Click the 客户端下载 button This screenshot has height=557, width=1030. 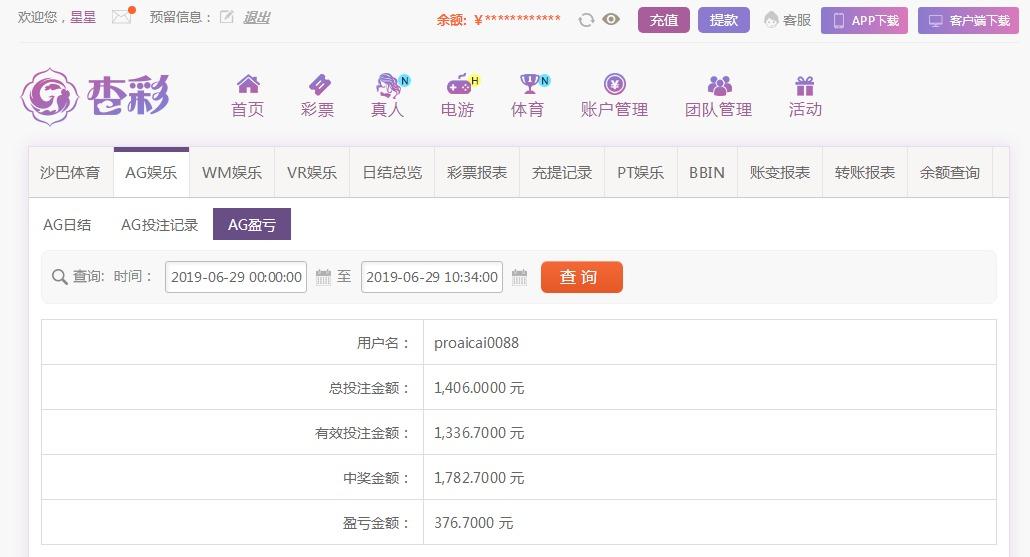[x=968, y=21]
